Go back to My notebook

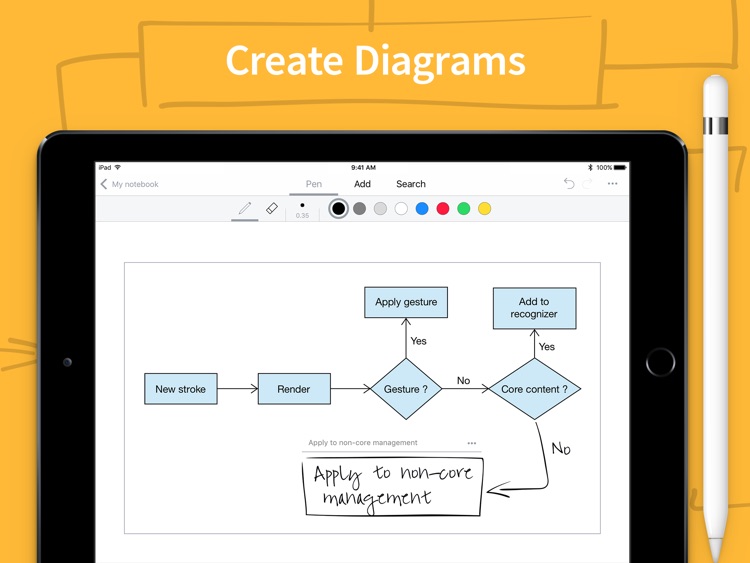click(x=104, y=184)
